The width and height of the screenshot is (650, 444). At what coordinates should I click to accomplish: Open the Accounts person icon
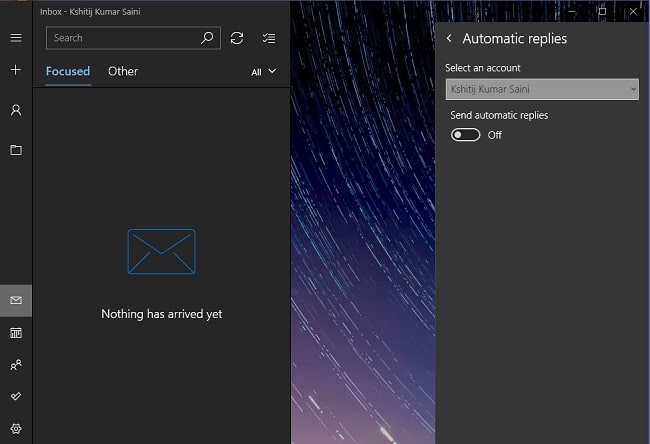coord(16,110)
